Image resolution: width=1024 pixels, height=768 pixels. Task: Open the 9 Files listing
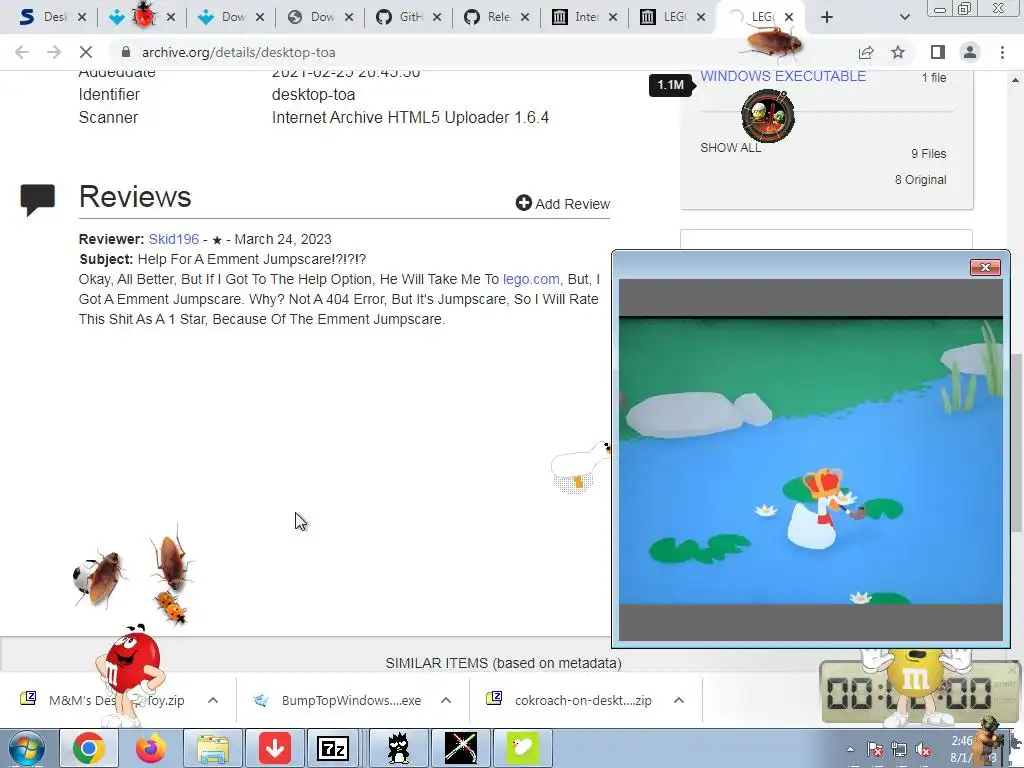point(929,153)
